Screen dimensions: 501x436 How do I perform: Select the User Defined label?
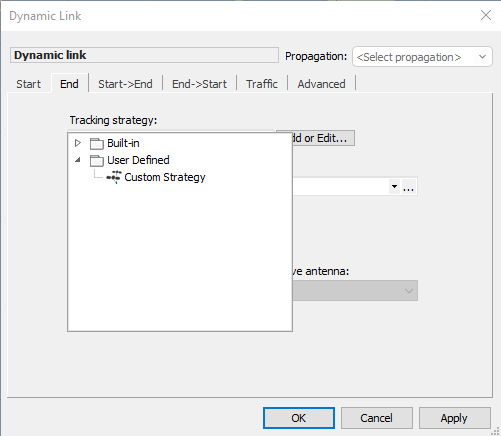click(x=138, y=160)
